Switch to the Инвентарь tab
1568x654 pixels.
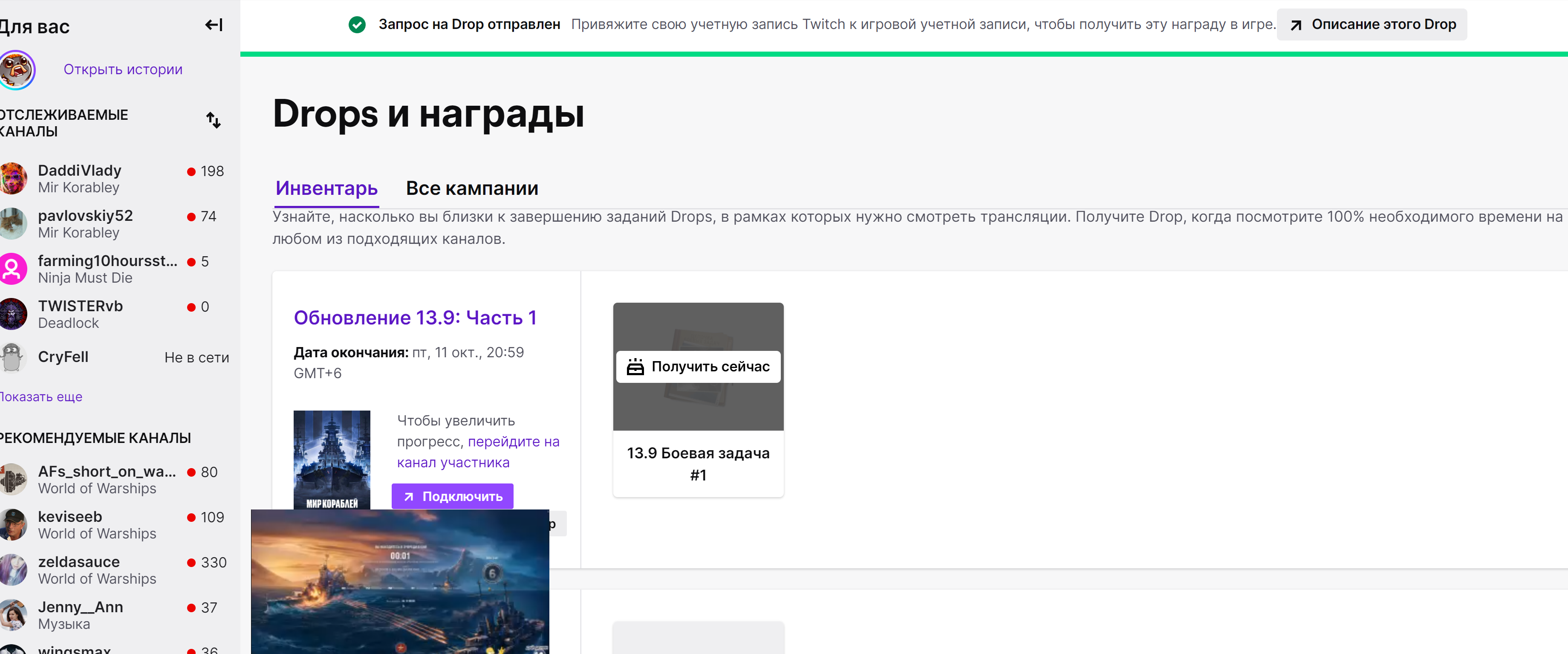326,188
